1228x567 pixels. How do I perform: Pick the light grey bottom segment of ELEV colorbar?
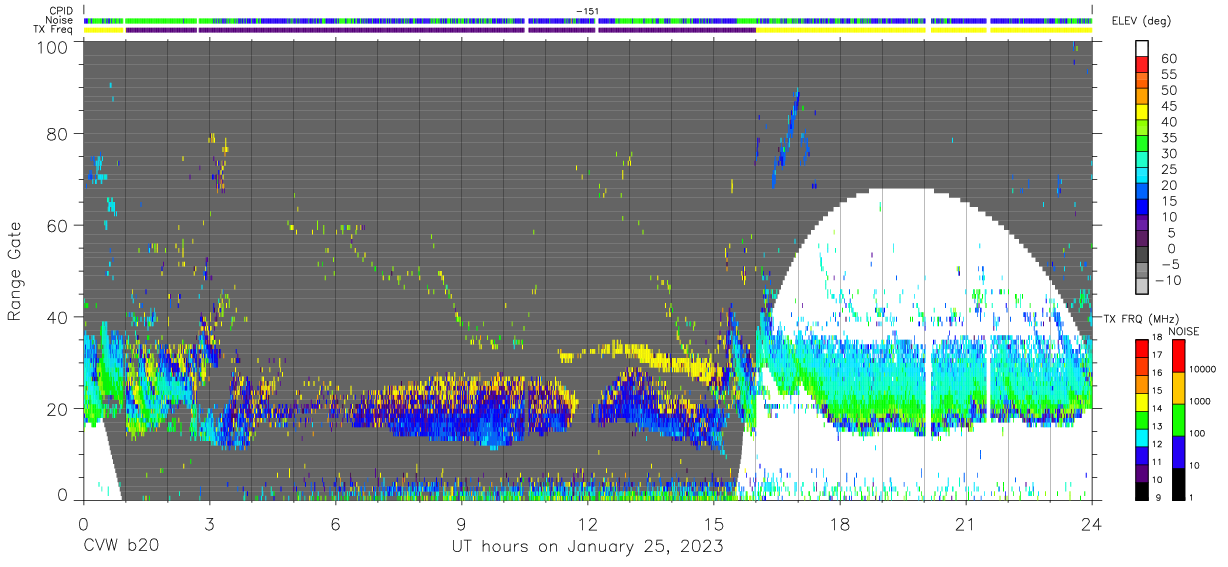point(1143,286)
